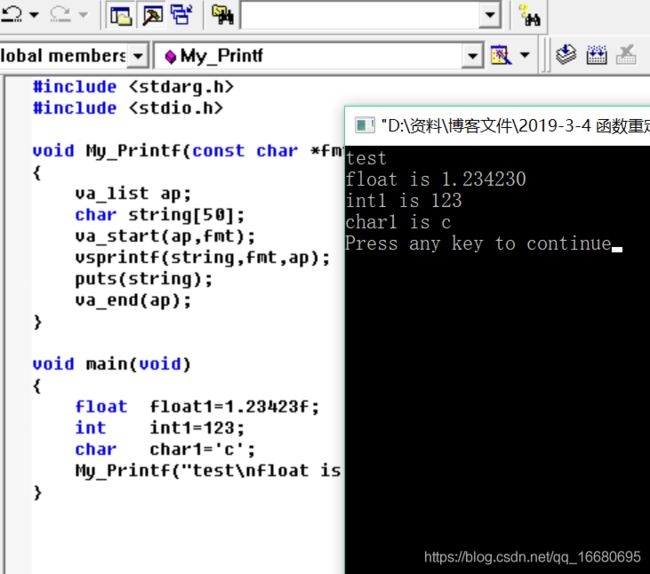
Task: Click 'Press any key to continue' text
Action: pyautogui.click(x=479, y=244)
